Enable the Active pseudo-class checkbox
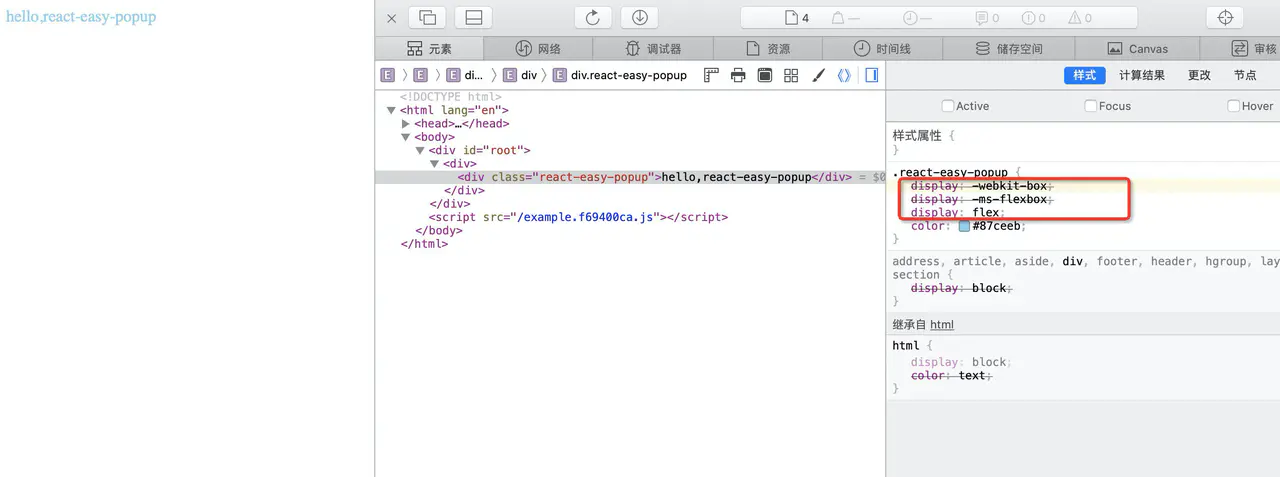 click(948, 106)
